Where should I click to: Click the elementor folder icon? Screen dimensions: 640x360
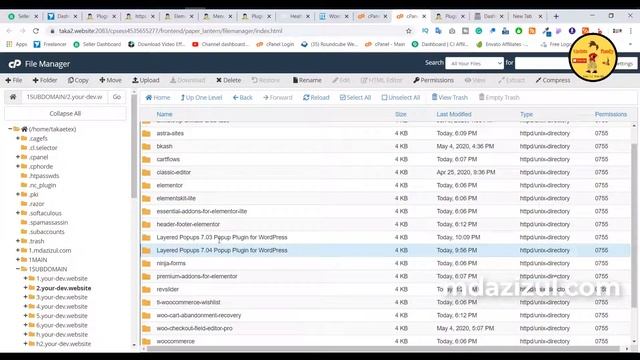point(146,186)
